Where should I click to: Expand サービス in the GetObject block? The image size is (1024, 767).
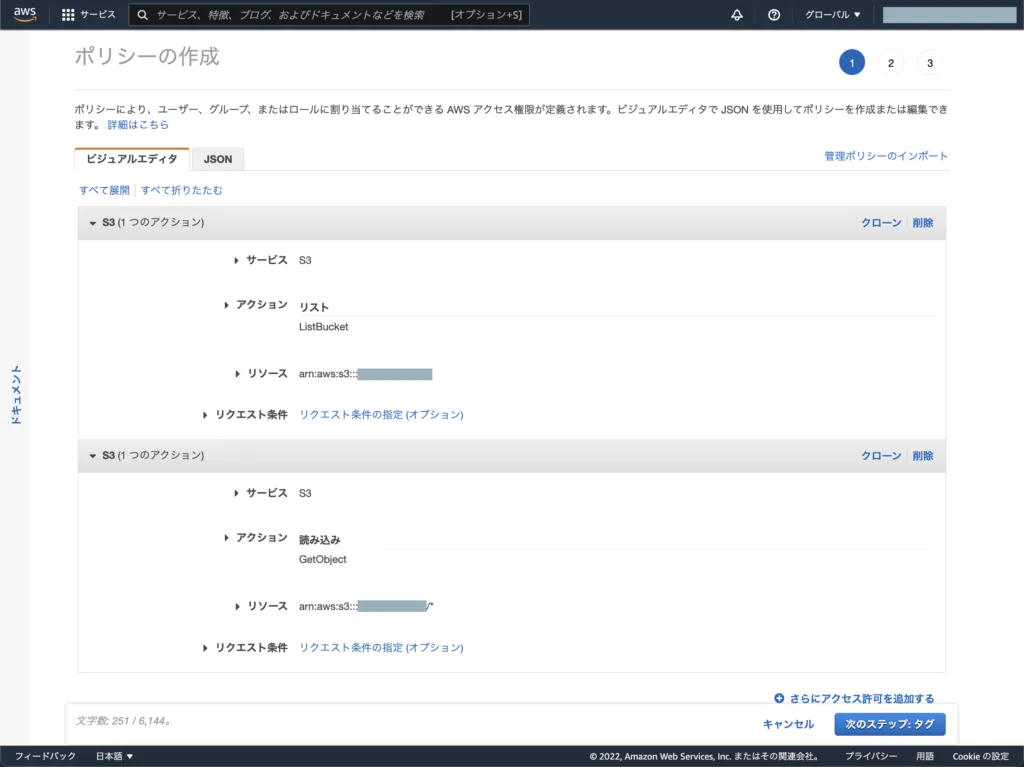tap(236, 493)
